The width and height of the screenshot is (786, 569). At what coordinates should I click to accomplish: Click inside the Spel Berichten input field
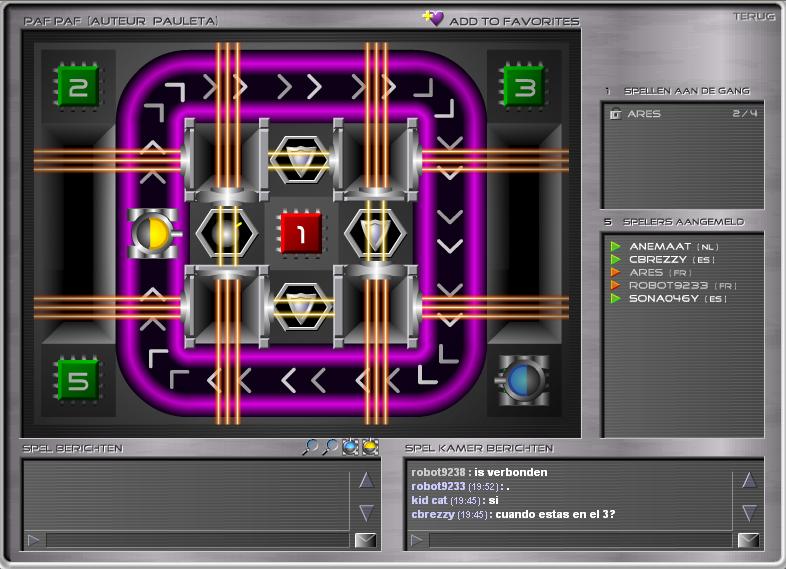tap(198, 540)
